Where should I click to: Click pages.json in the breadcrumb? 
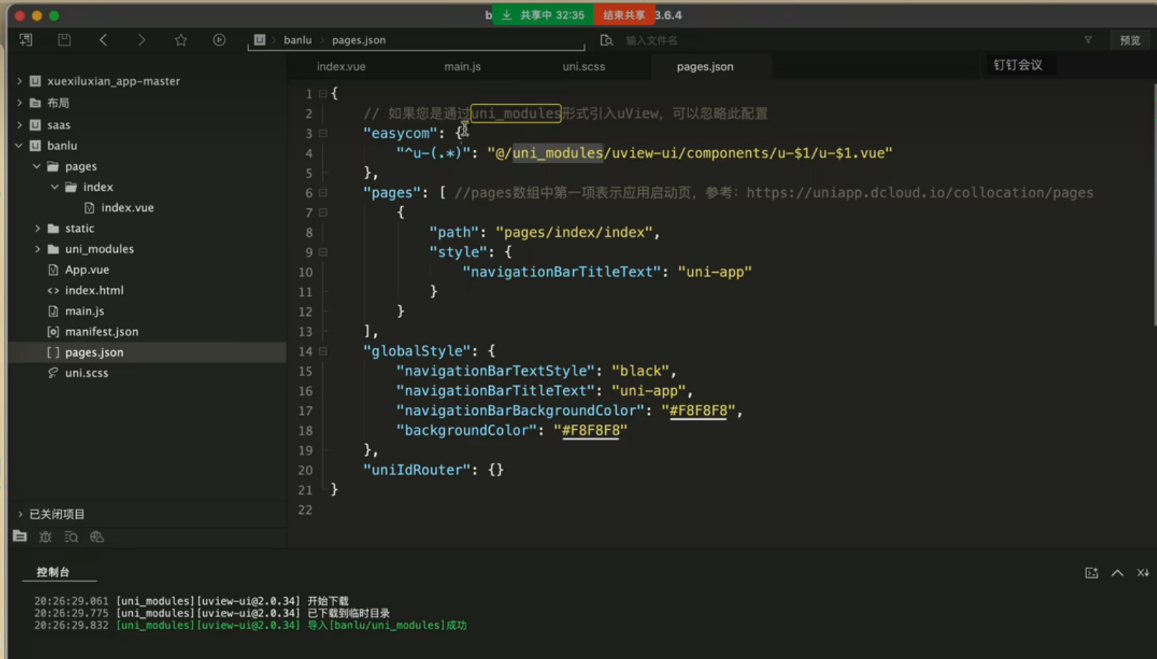(x=359, y=40)
